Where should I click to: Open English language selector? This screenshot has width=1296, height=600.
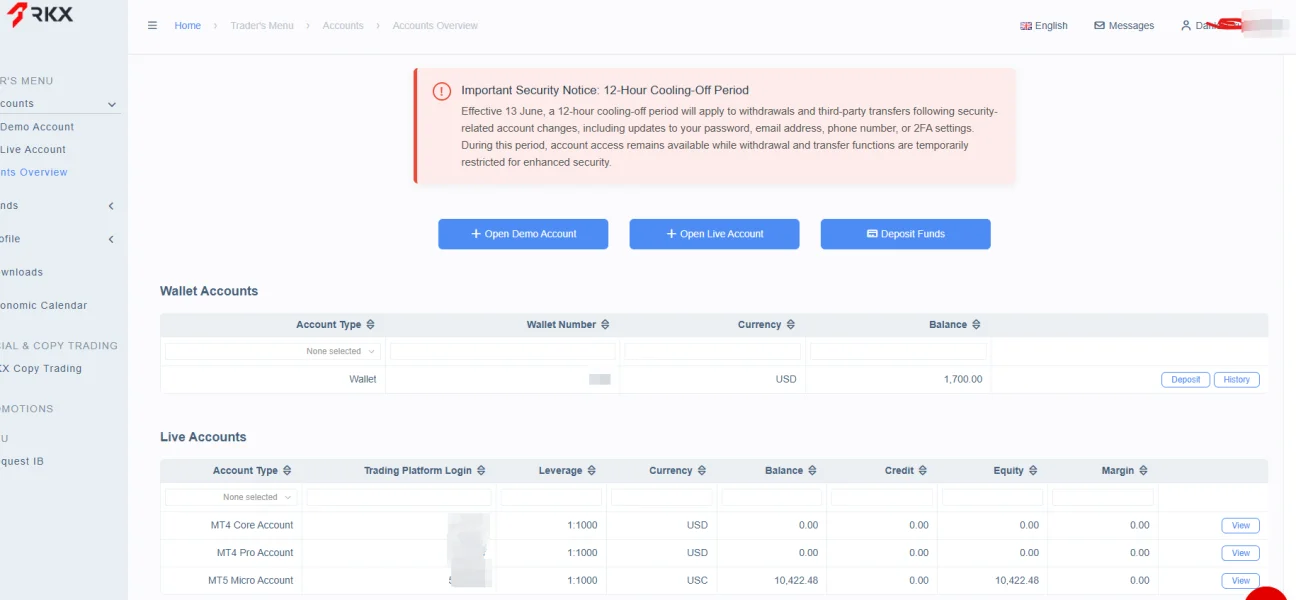coord(1044,26)
